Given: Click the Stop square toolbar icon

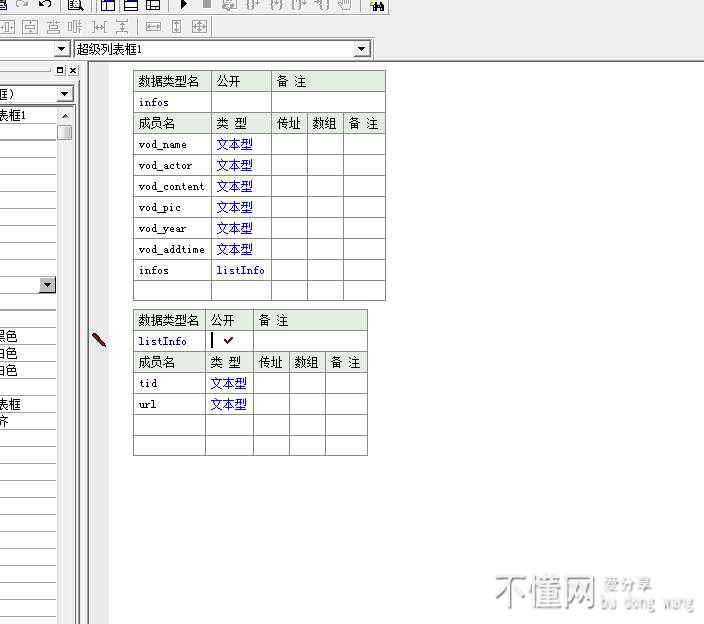Looking at the screenshot, I should (206, 5).
